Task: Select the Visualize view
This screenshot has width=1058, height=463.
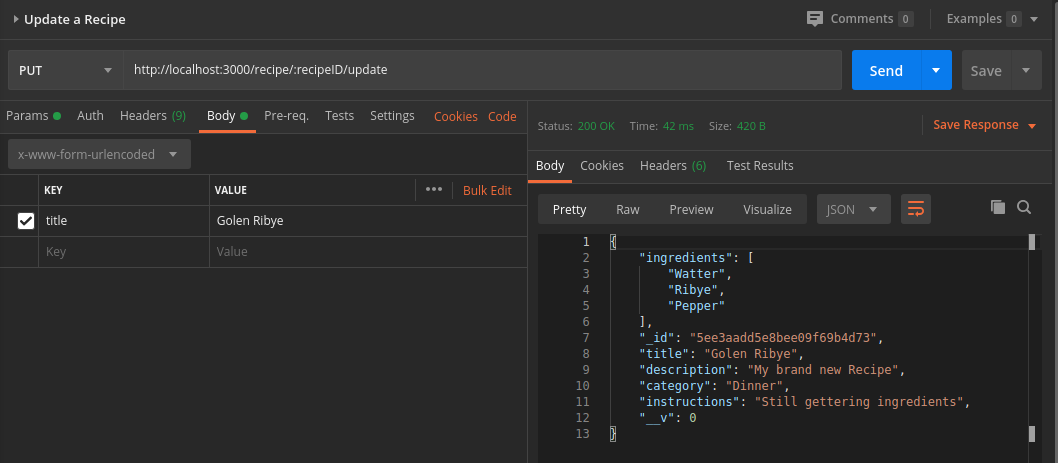Action: pyautogui.click(x=767, y=209)
